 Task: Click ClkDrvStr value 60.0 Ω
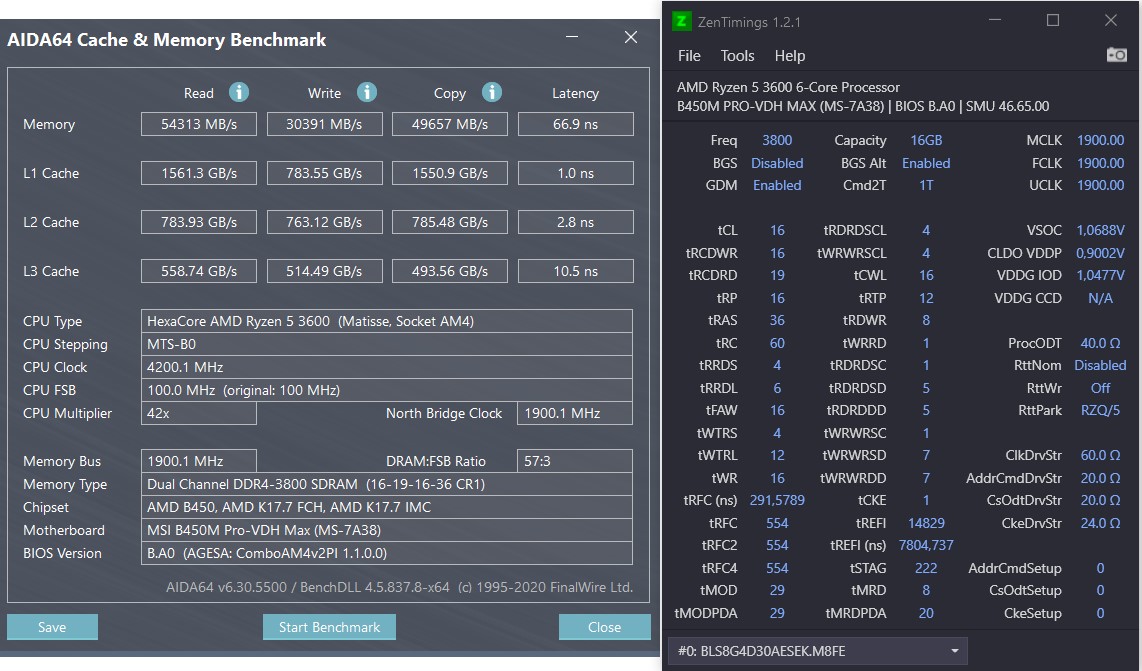click(x=1100, y=455)
